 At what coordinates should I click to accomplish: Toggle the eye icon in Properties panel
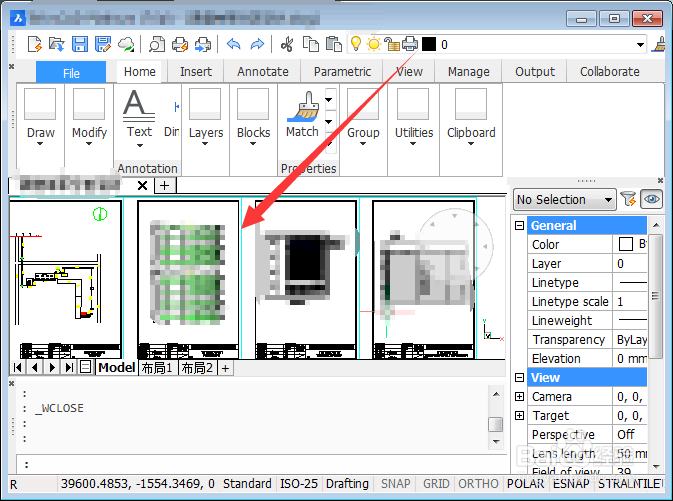pyautogui.click(x=651, y=199)
